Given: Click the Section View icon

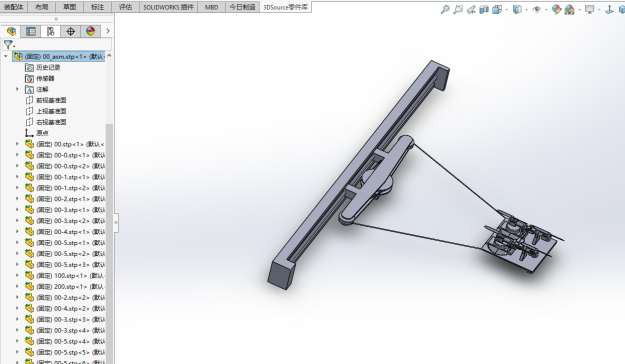Looking at the screenshot, I should tap(484, 9).
